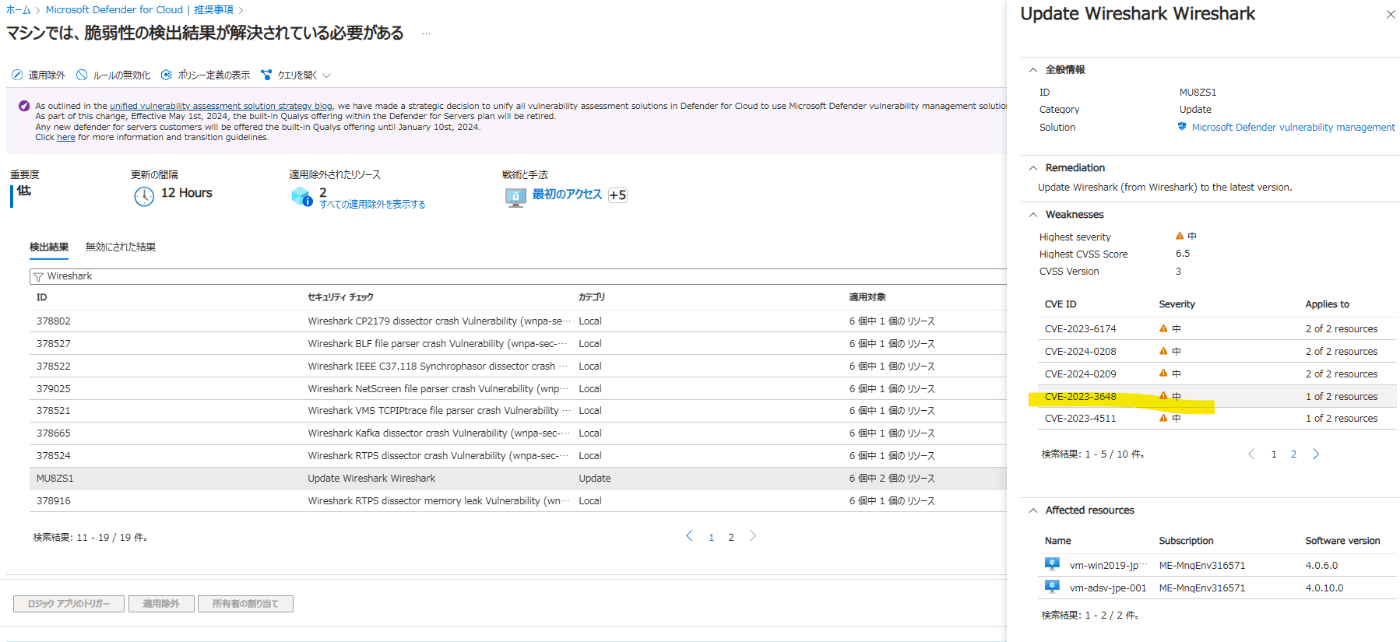Select finding row 378521

(x=518, y=411)
